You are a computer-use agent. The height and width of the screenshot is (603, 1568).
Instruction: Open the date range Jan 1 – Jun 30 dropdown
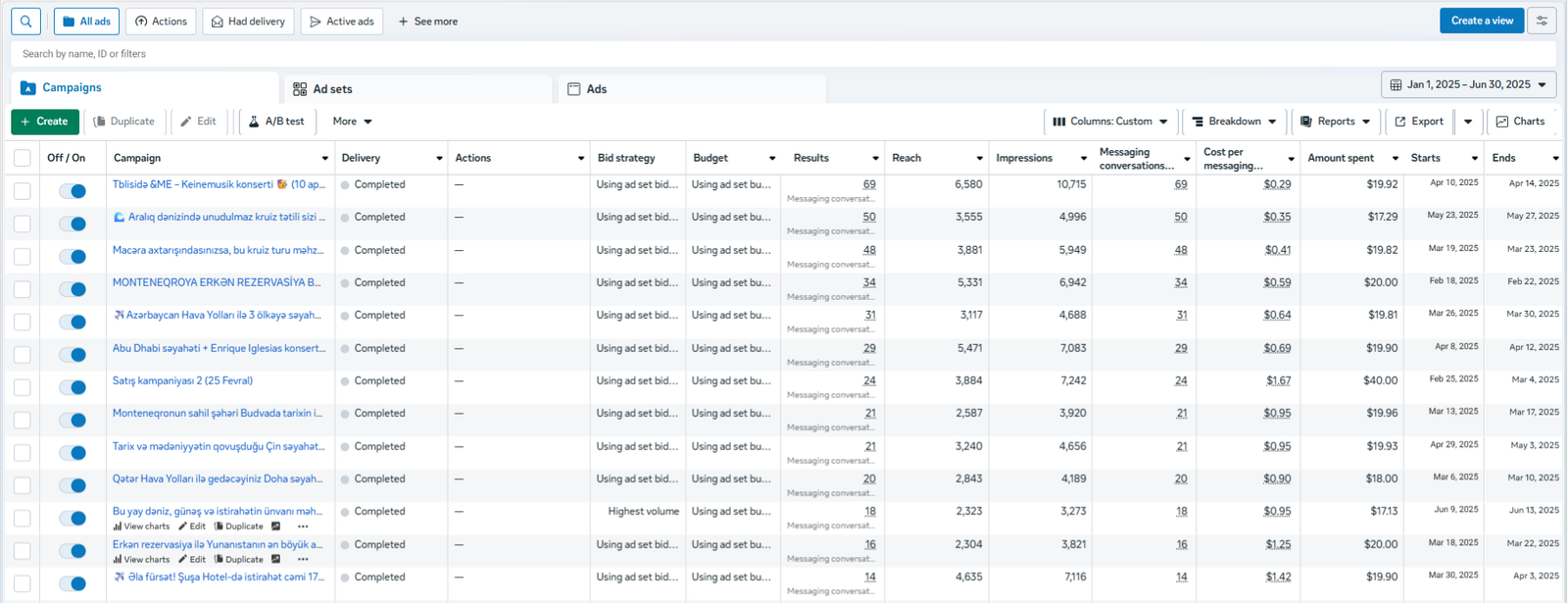(x=1468, y=85)
